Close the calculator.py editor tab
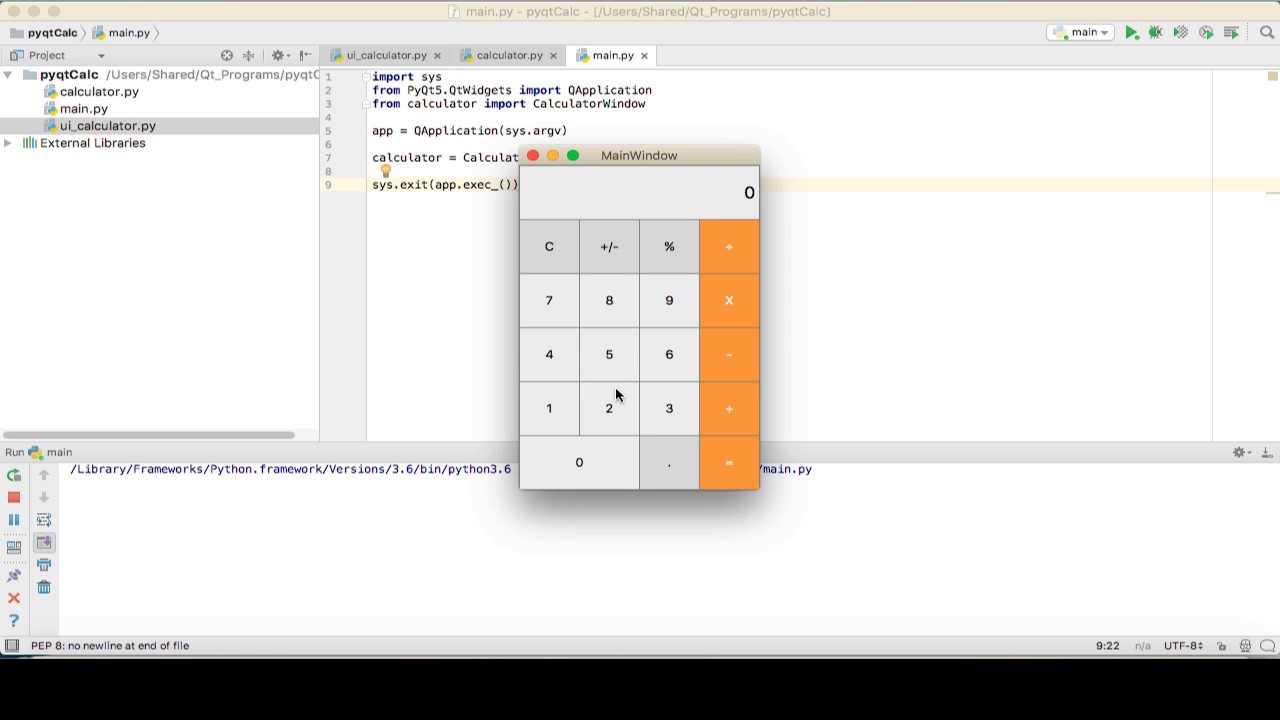 (x=553, y=56)
